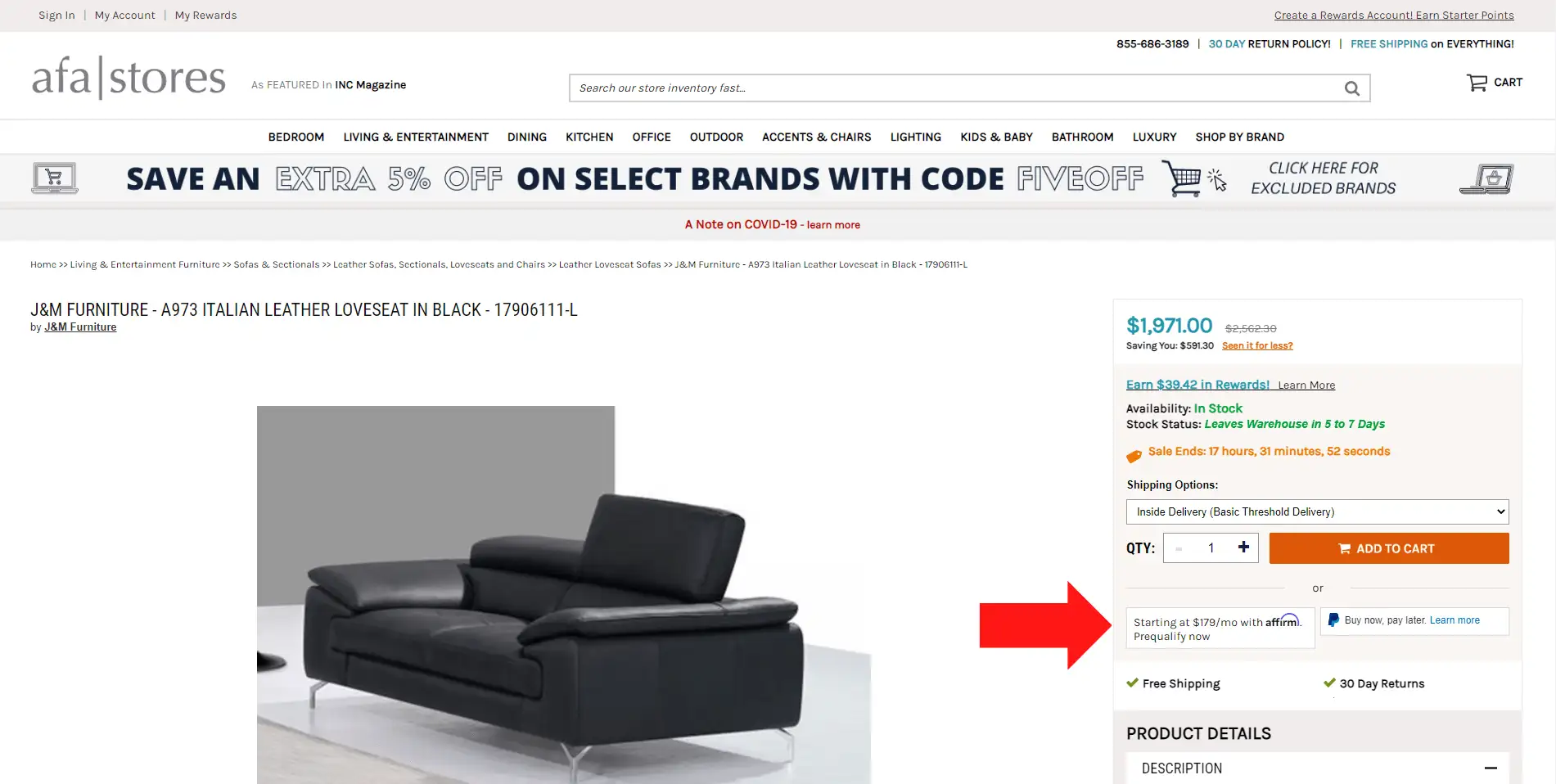This screenshot has height=784, width=1556.
Task: Decrease quantity with the minus icon
Action: click(1179, 548)
